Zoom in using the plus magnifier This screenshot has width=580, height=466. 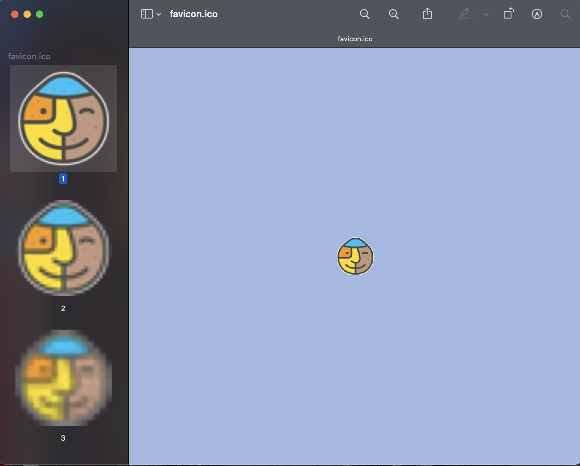click(394, 14)
